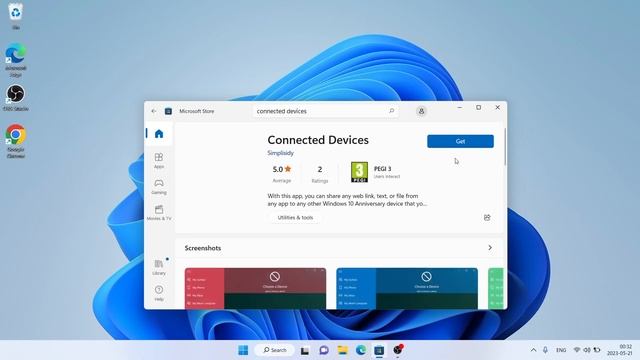This screenshot has width=640, height=360.
Task: Click the Screenshots heading
Action: [x=203, y=248]
